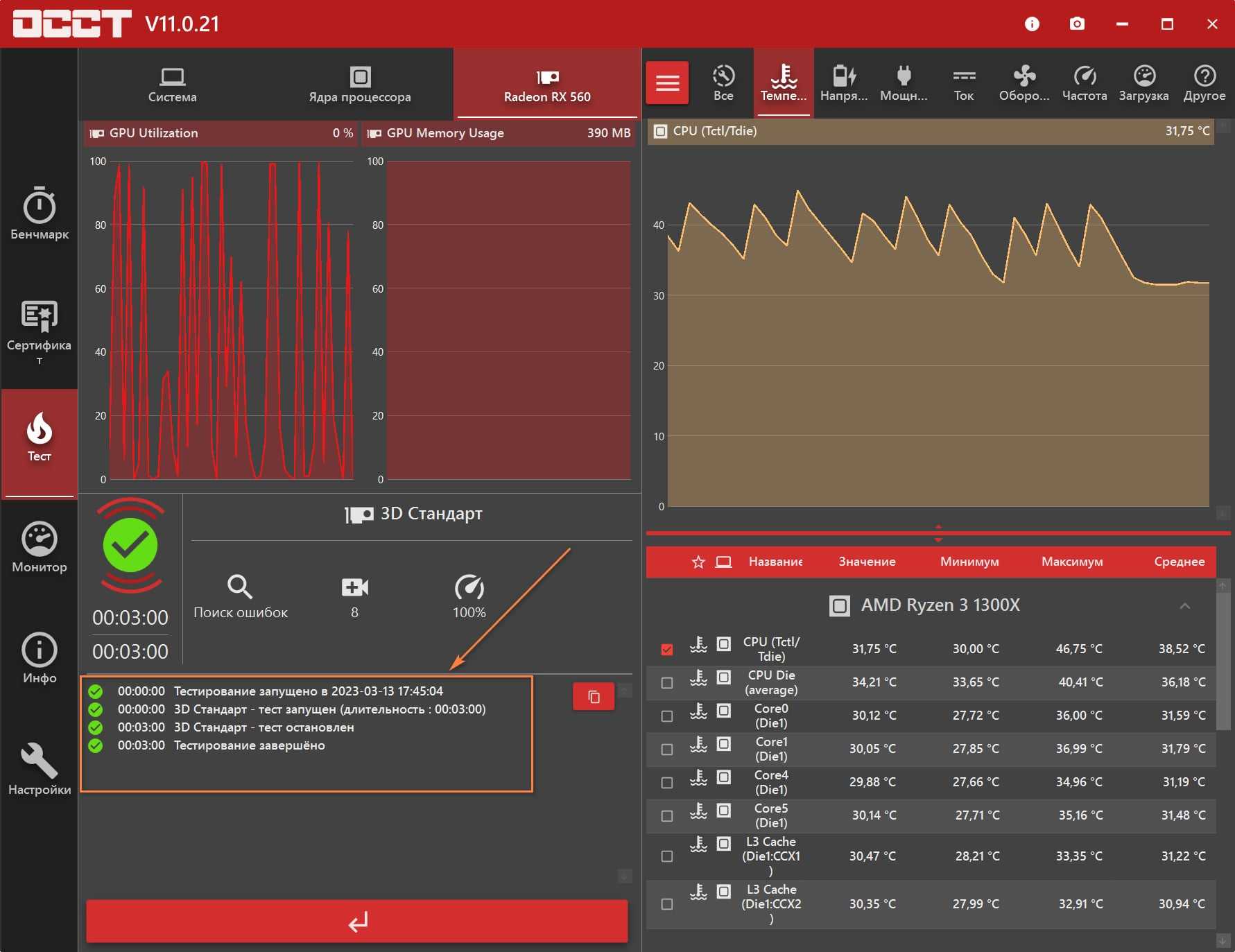Sort by Среднее column
This screenshot has height=952, width=1235.
click(x=1179, y=562)
